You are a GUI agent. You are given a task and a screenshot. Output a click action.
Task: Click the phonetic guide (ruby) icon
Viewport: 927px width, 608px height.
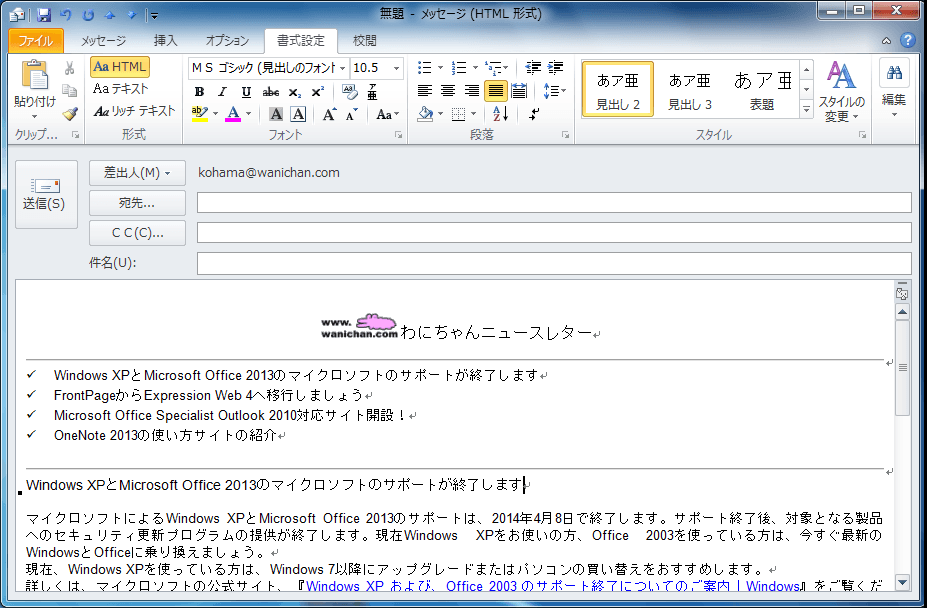point(372,92)
